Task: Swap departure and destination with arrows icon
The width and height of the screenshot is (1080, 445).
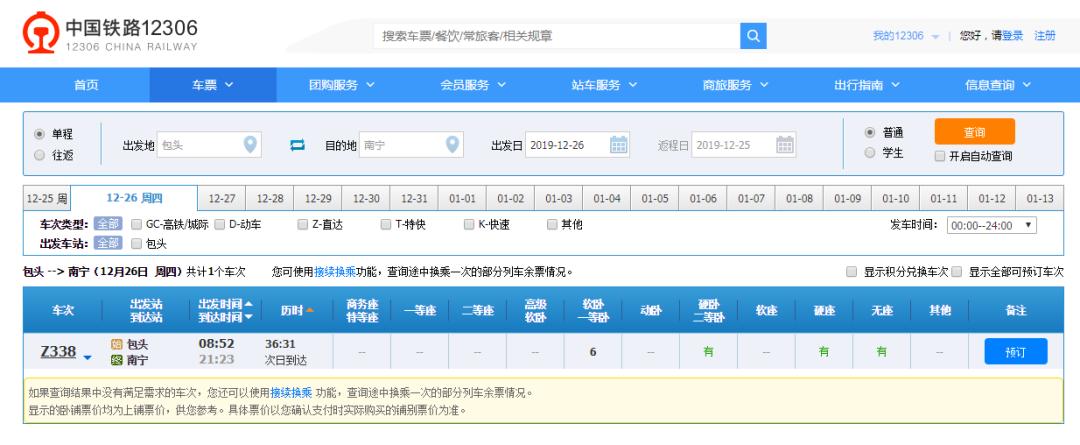Action: point(297,145)
